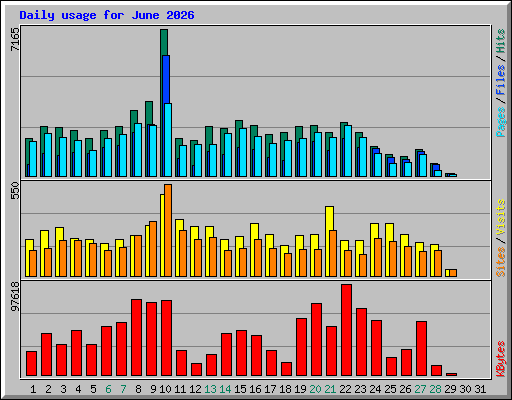This screenshot has width=512, height=400.
Task: Click the red KBytes bar for day 15
Action: pos(241,353)
